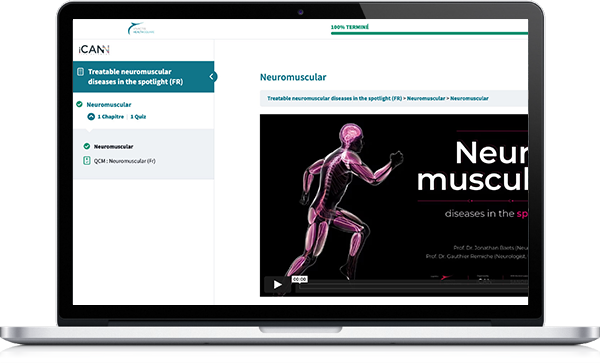Play the Neuromuscular video

click(x=277, y=284)
